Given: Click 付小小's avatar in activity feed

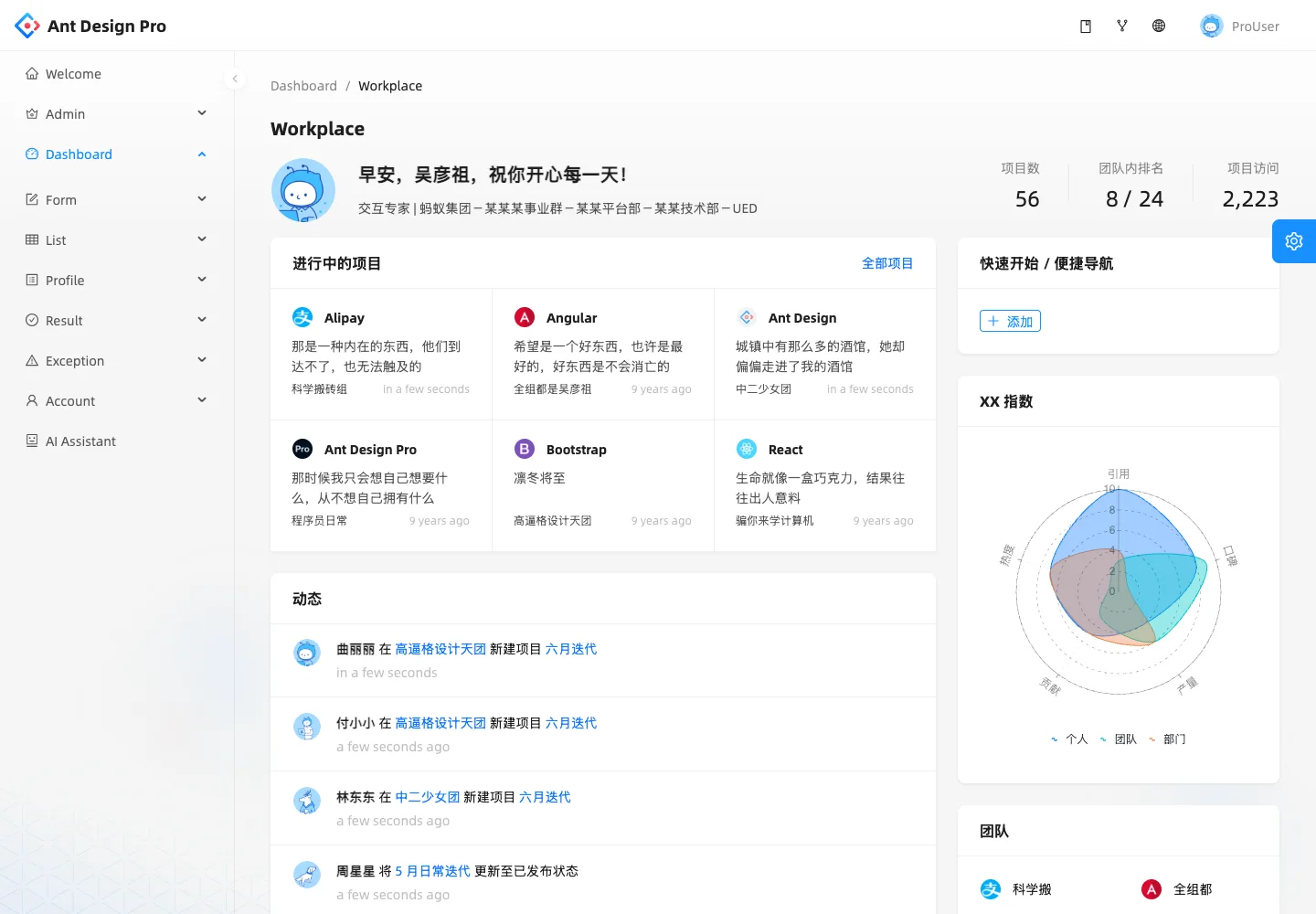Looking at the screenshot, I should (307, 727).
